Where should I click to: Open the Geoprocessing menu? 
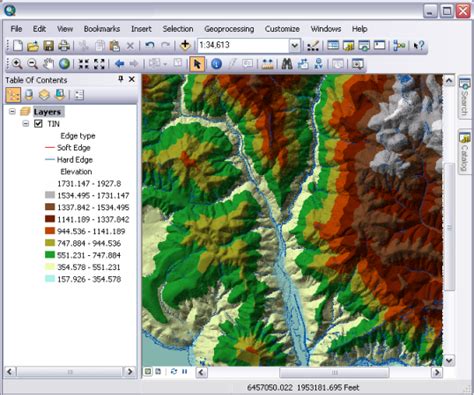coord(229,29)
